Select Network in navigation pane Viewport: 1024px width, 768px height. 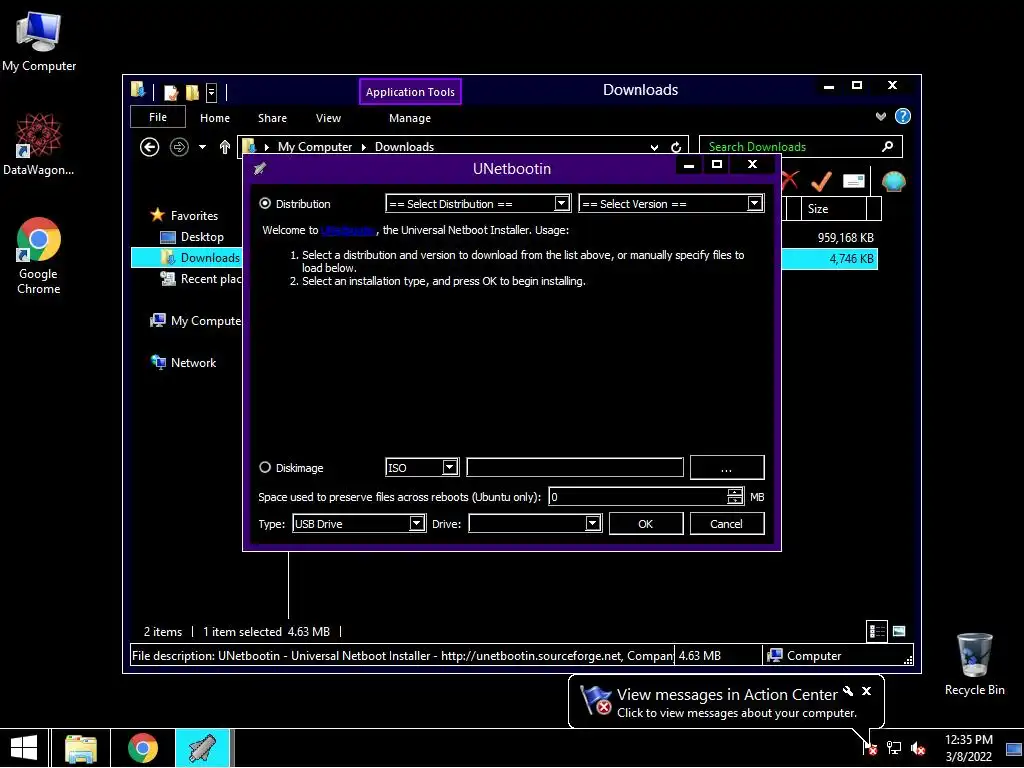click(x=193, y=362)
